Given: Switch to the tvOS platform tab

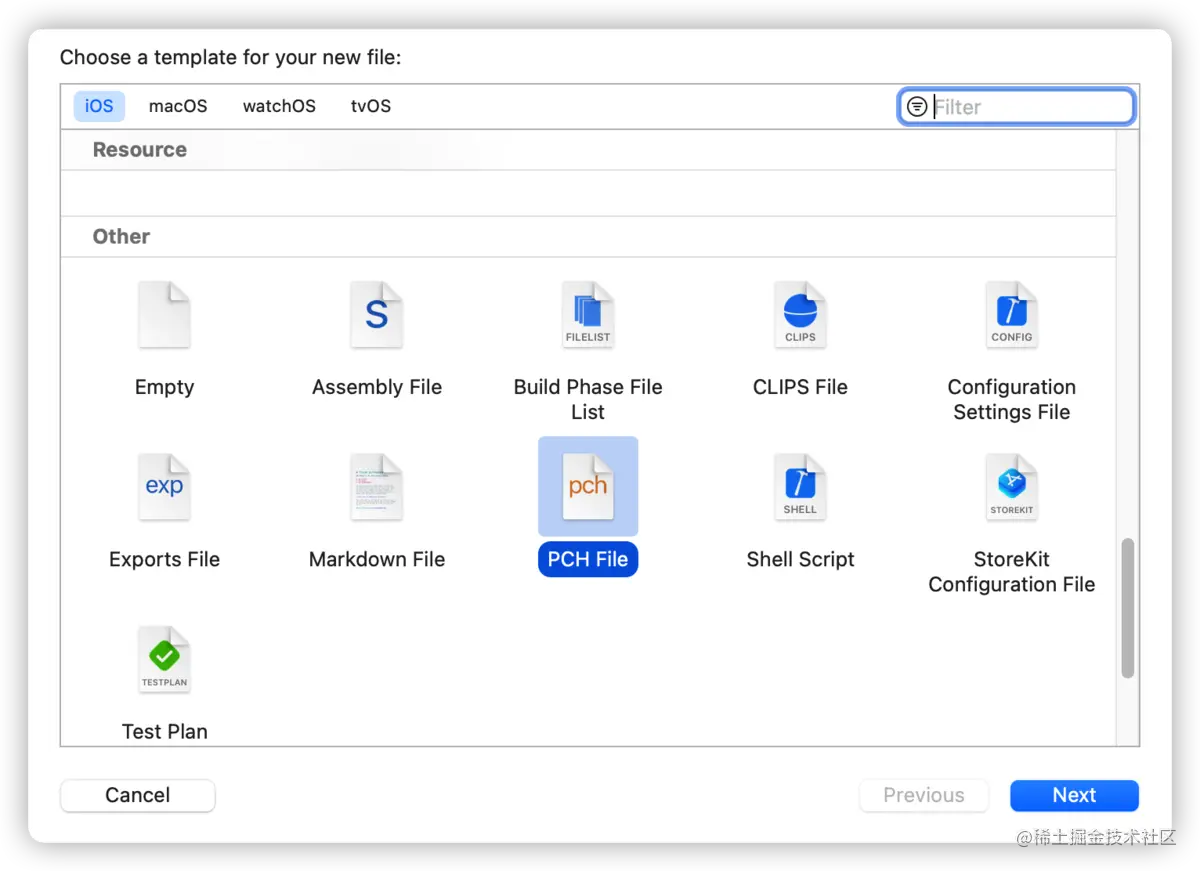Looking at the screenshot, I should [x=371, y=106].
